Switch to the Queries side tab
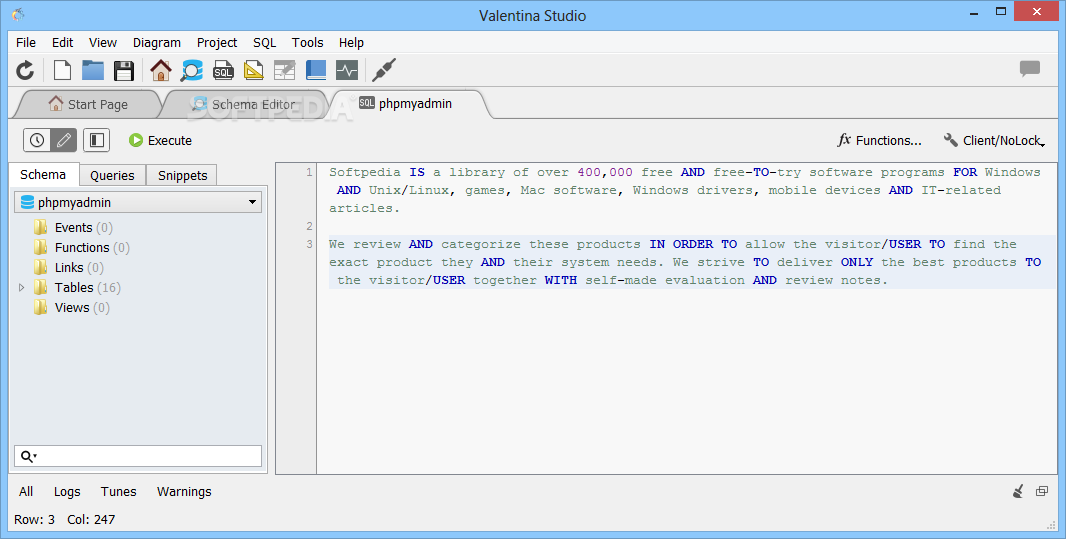1066x539 pixels. (x=112, y=175)
